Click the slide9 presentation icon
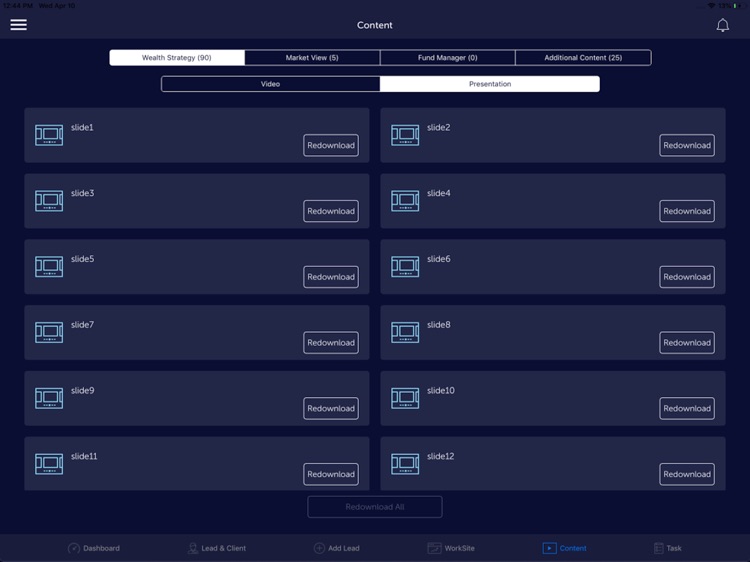This screenshot has width=750, height=562. pos(49,398)
